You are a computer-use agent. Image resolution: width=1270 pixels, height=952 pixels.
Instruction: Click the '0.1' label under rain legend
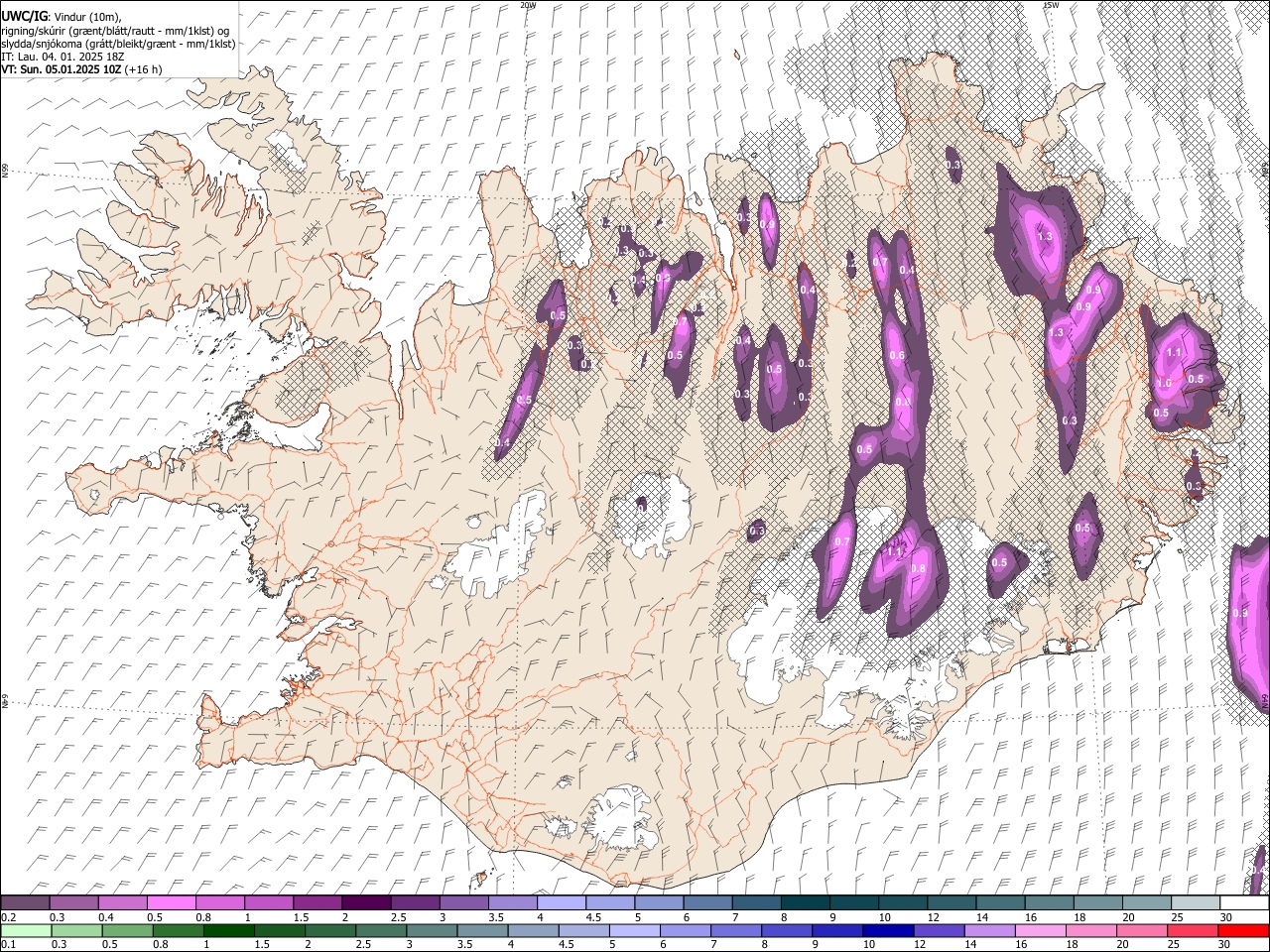coord(8,945)
